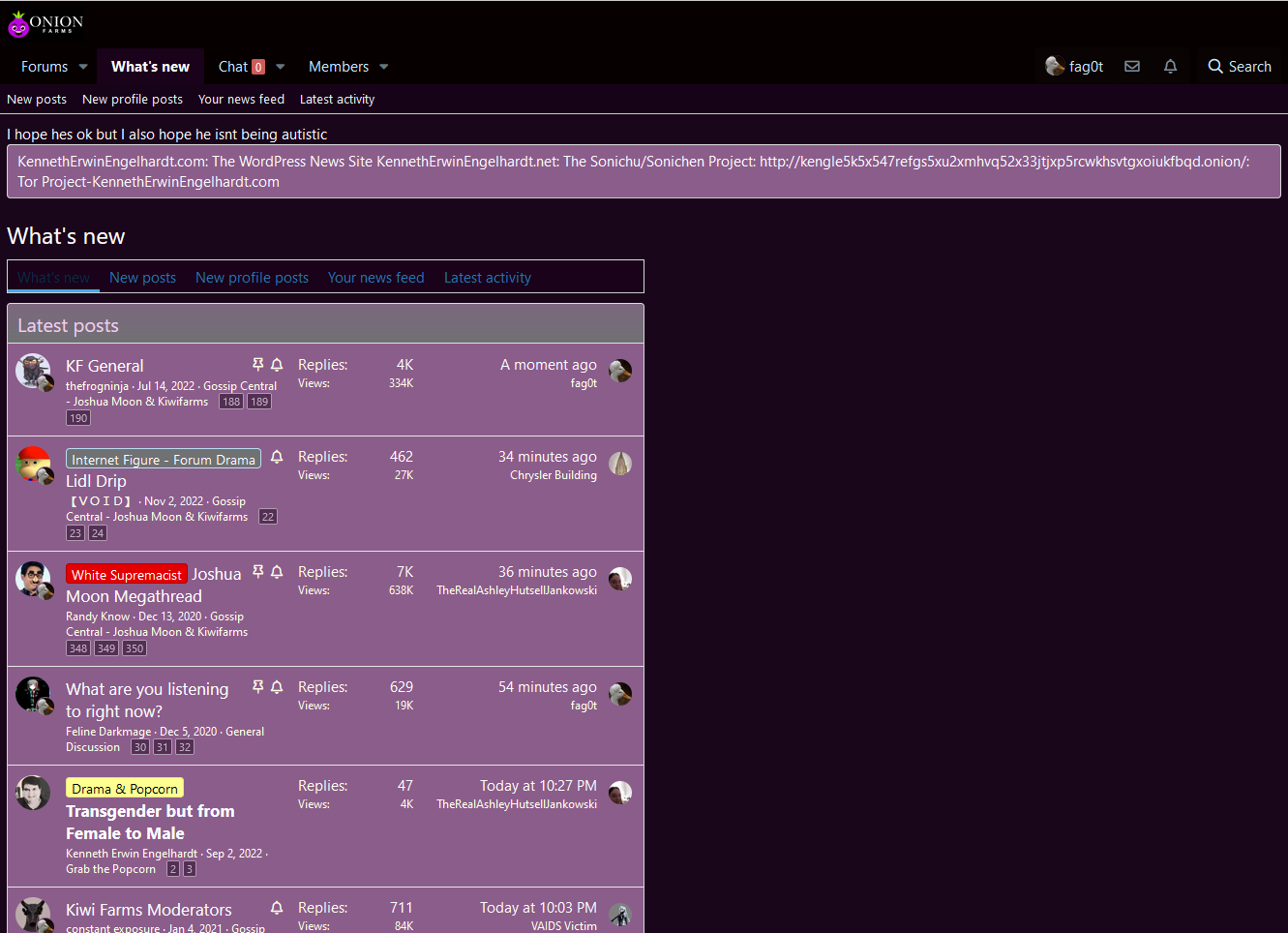Screen dimensions: 1288x933
Task: Open the fag0t account menu
Action: click(1075, 67)
